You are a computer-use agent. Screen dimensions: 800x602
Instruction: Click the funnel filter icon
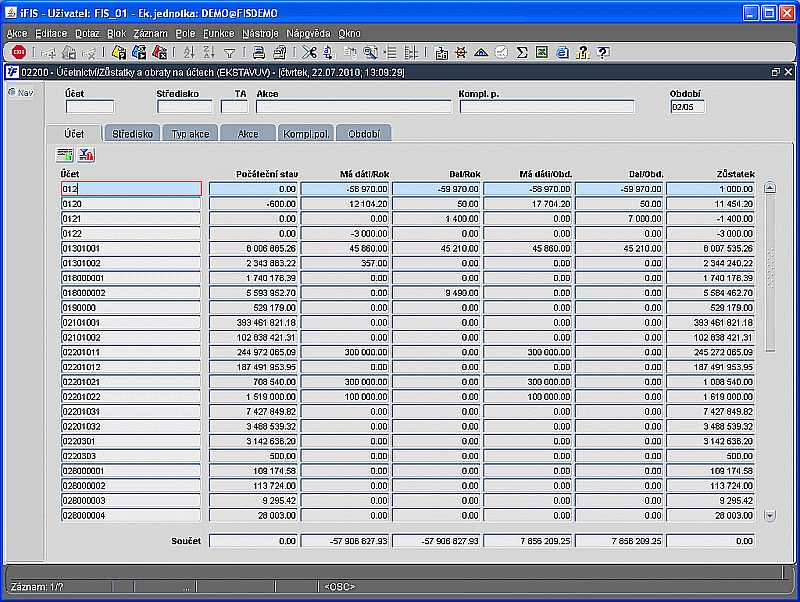coord(229,53)
